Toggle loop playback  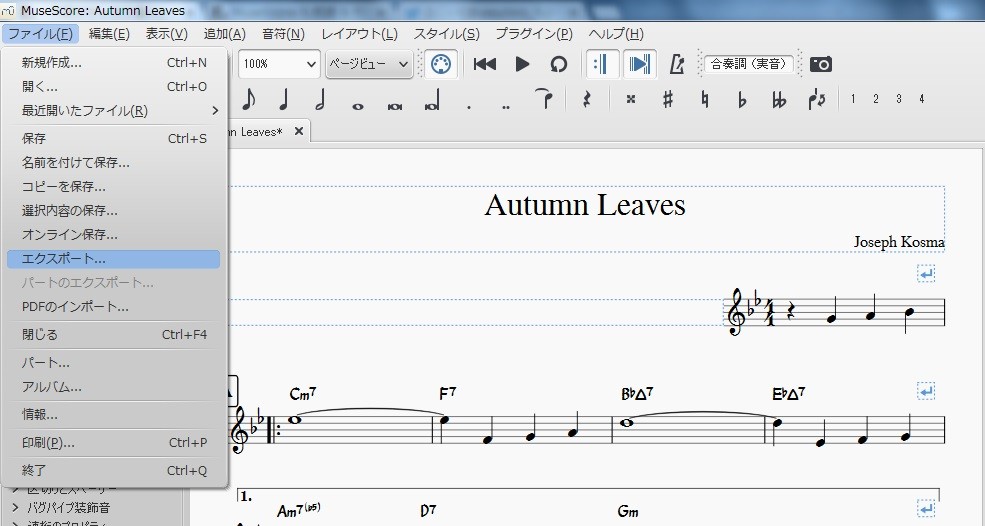pyautogui.click(x=558, y=64)
